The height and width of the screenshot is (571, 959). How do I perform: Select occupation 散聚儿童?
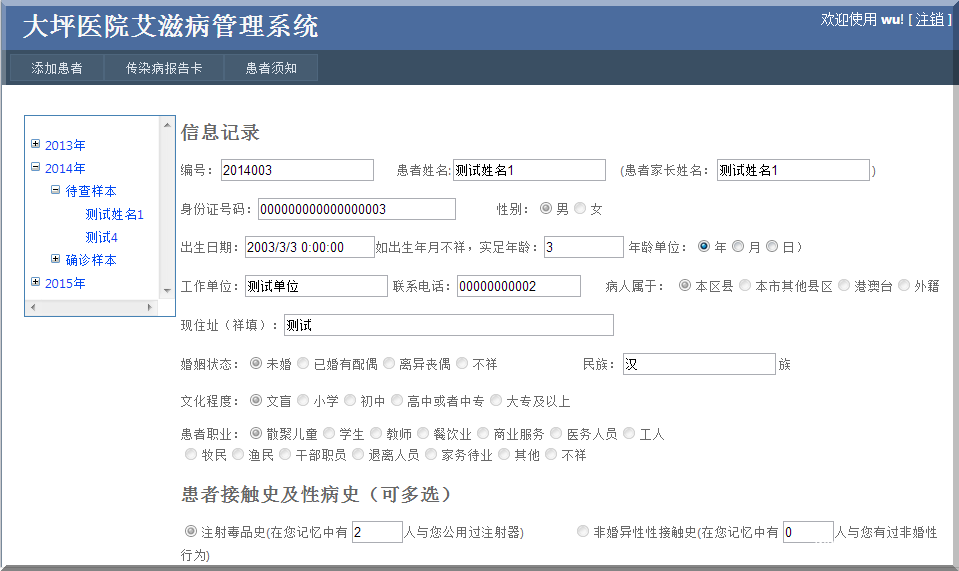click(256, 433)
